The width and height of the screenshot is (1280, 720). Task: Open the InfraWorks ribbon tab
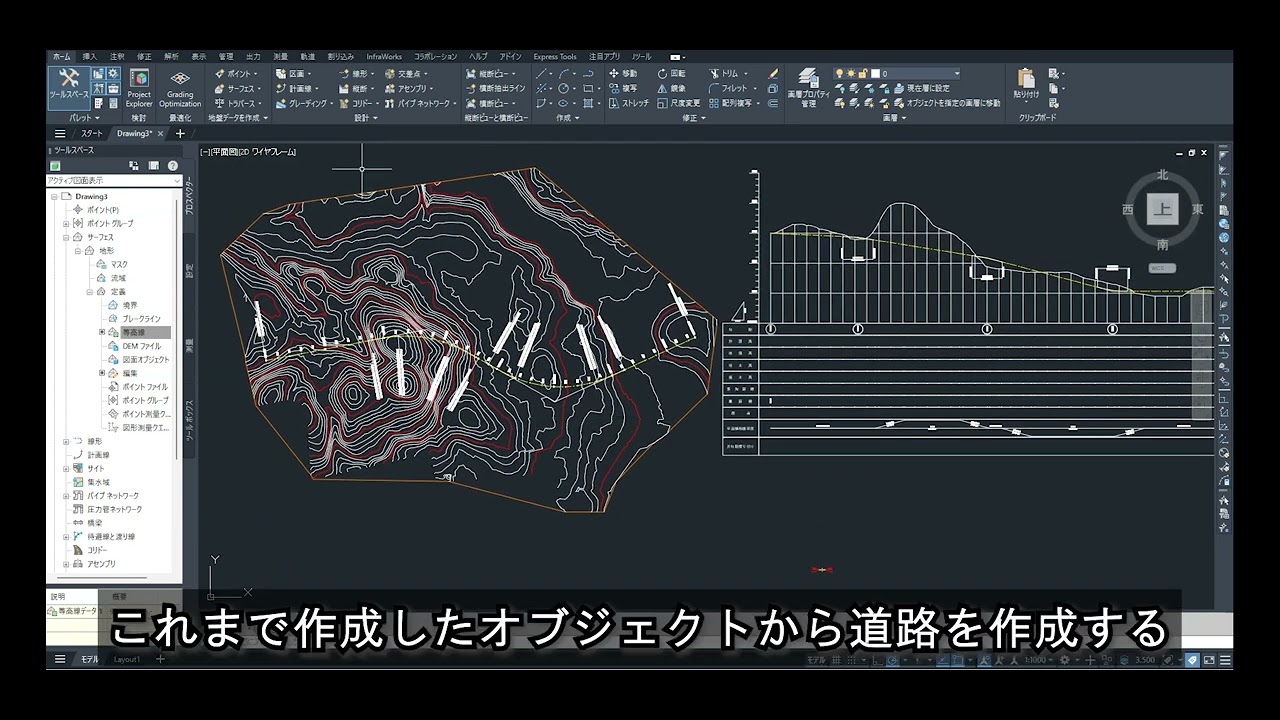(384, 57)
